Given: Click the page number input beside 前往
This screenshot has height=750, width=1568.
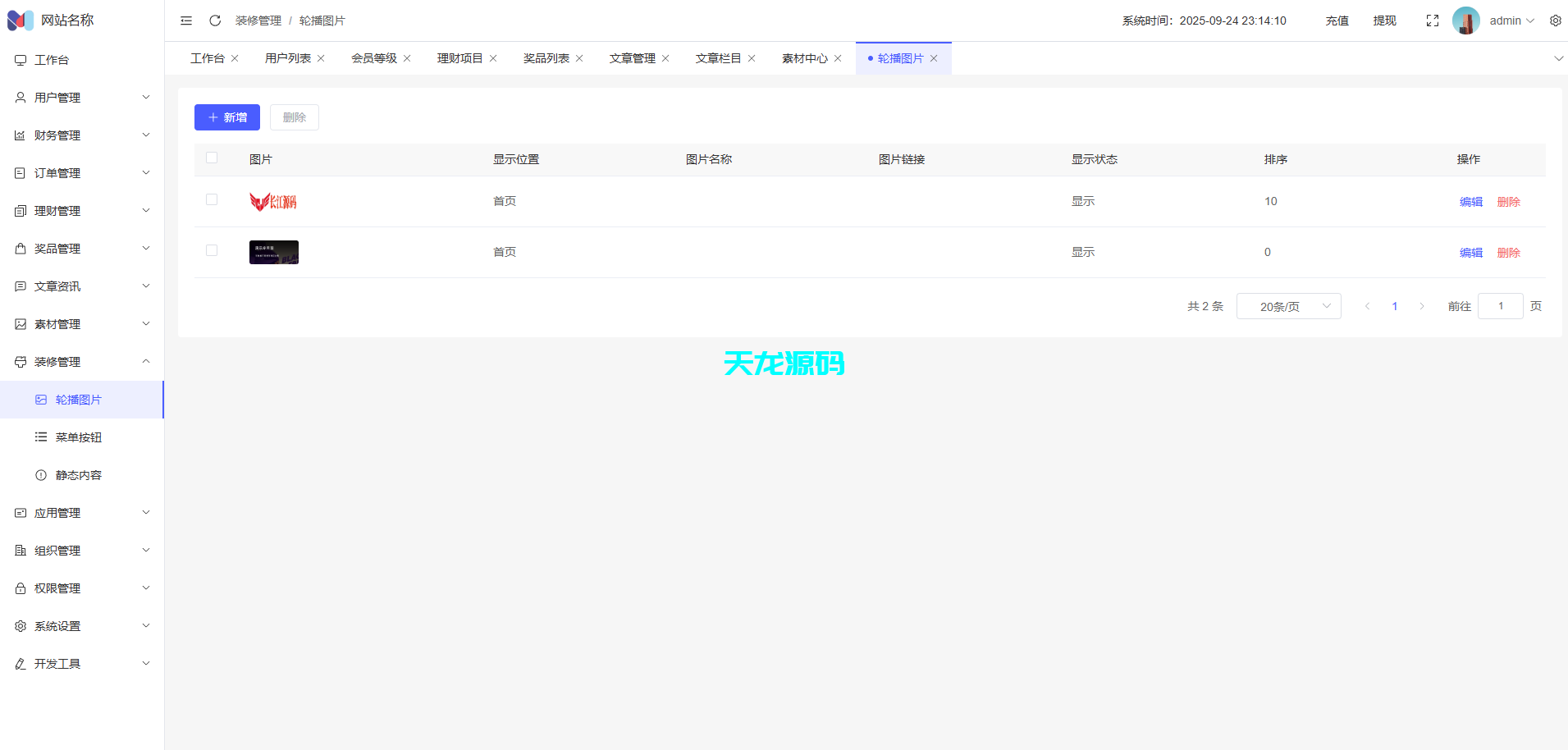Looking at the screenshot, I should pos(1501,305).
